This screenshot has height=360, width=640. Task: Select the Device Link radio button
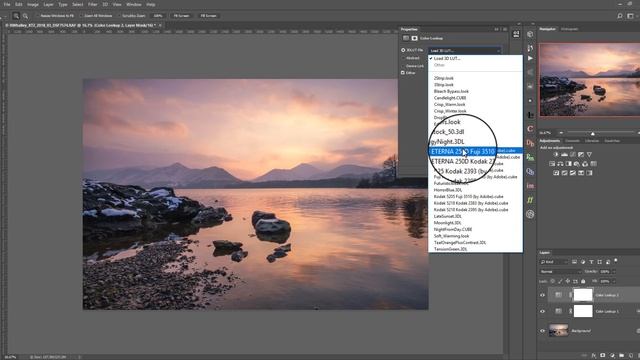pyautogui.click(x=403, y=66)
